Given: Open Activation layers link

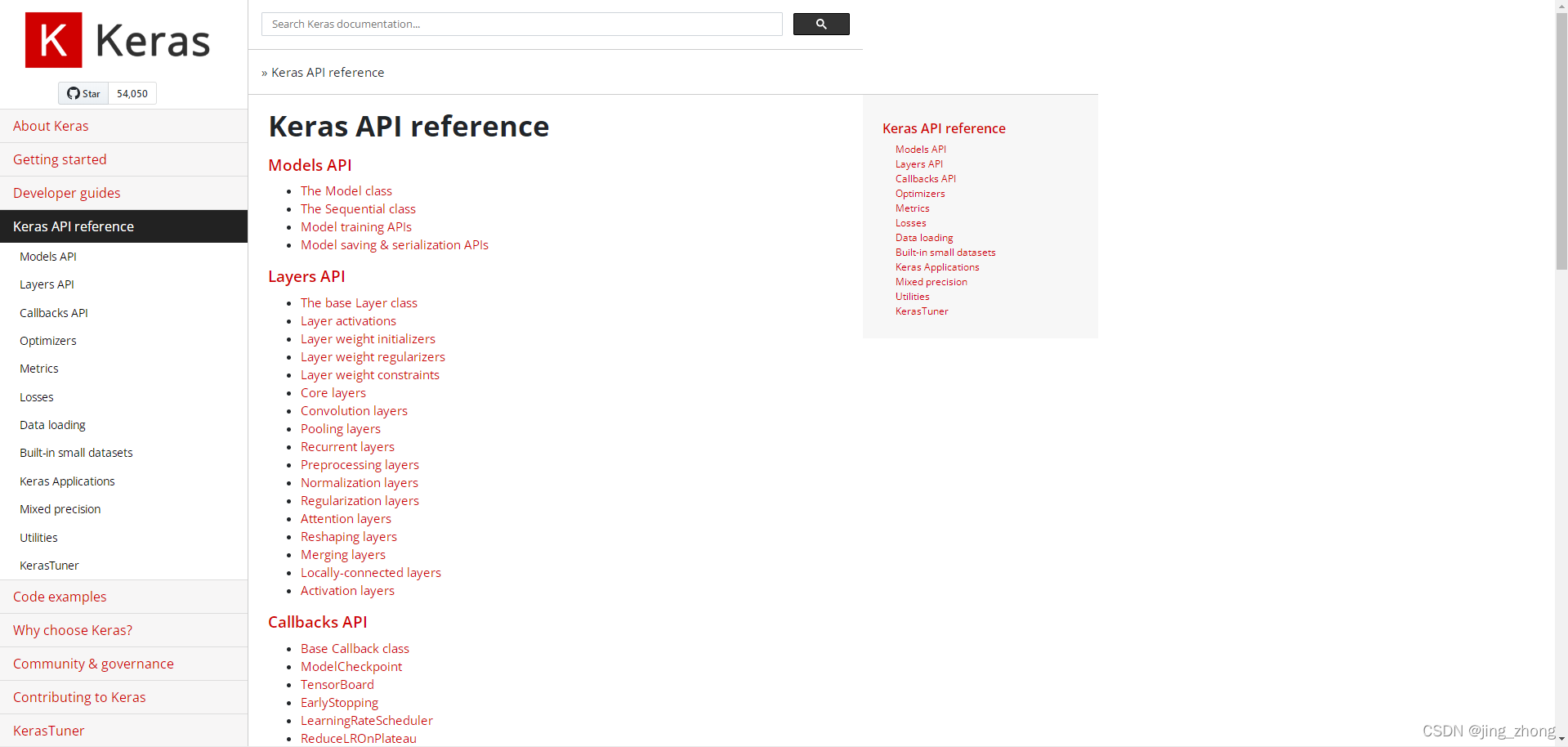Looking at the screenshot, I should (x=347, y=591).
